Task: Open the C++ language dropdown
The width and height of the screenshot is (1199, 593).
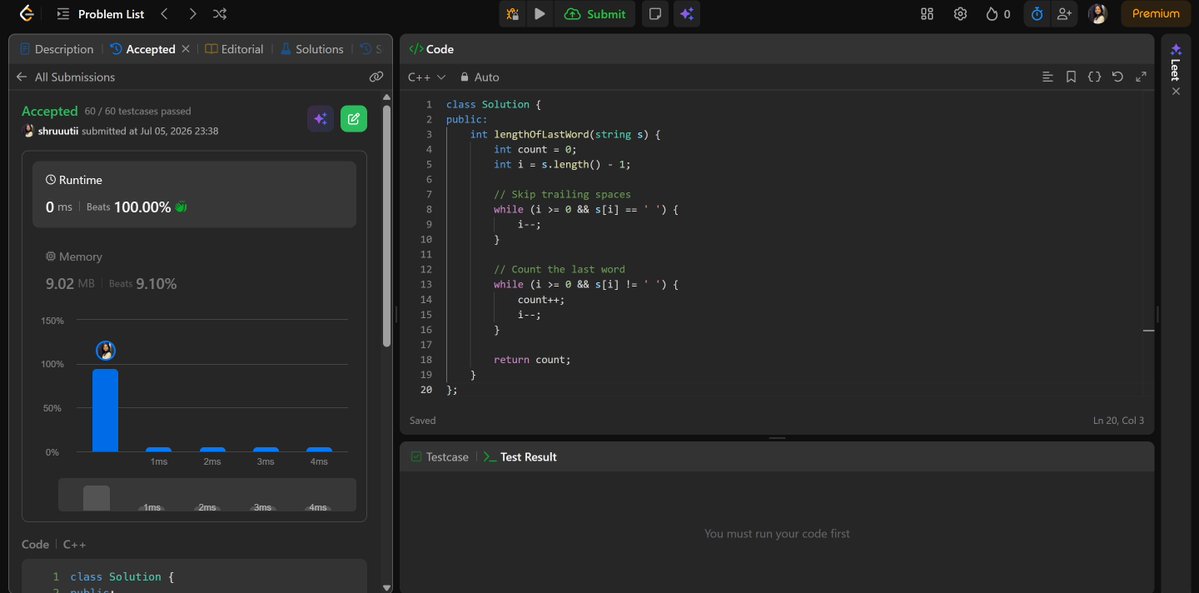Action: tap(427, 77)
